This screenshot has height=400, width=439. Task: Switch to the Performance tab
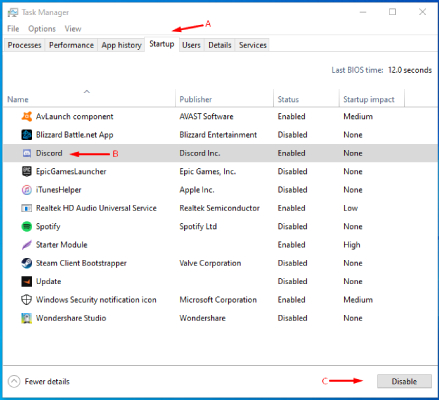pos(71,45)
